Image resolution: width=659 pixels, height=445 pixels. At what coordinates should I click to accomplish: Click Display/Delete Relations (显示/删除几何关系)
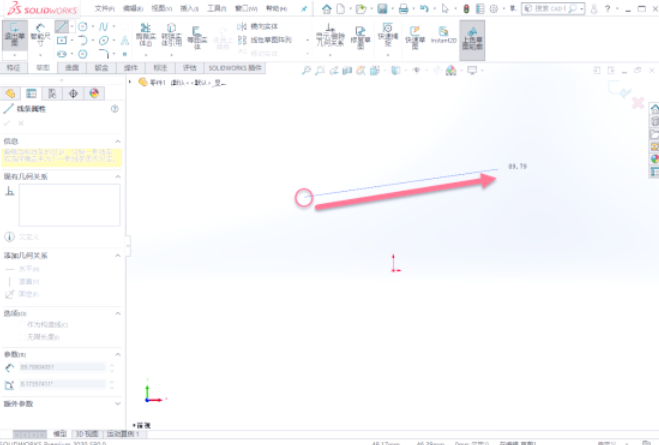click(330, 35)
